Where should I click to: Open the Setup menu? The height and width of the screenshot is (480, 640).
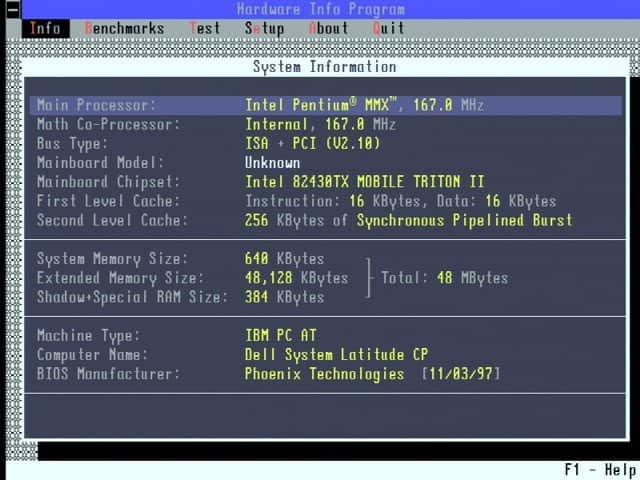[x=264, y=29]
